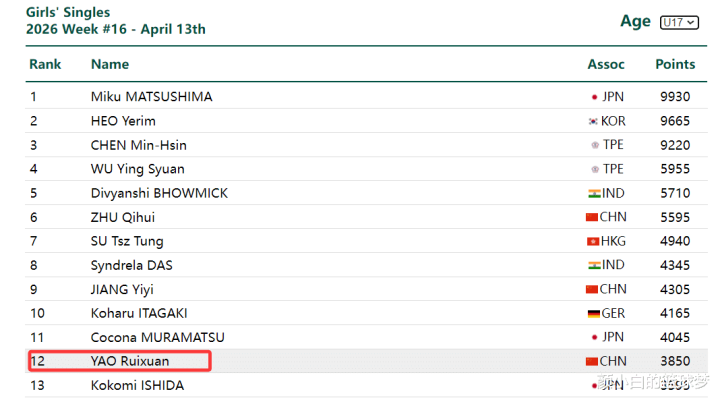Screen dimensions: 718x400
Task: Open the Age U17 dropdown
Action: (679, 22)
